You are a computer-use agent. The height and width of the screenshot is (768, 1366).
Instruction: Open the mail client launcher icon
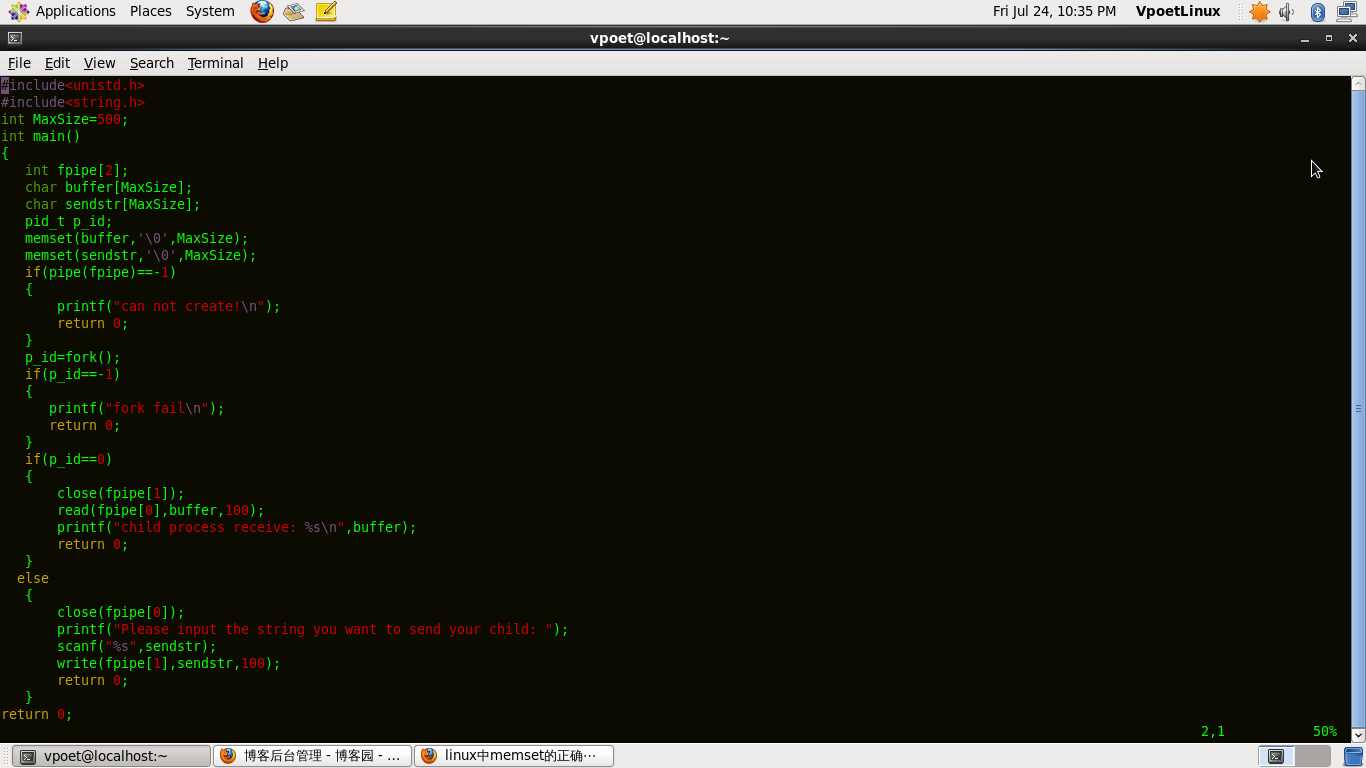[294, 12]
